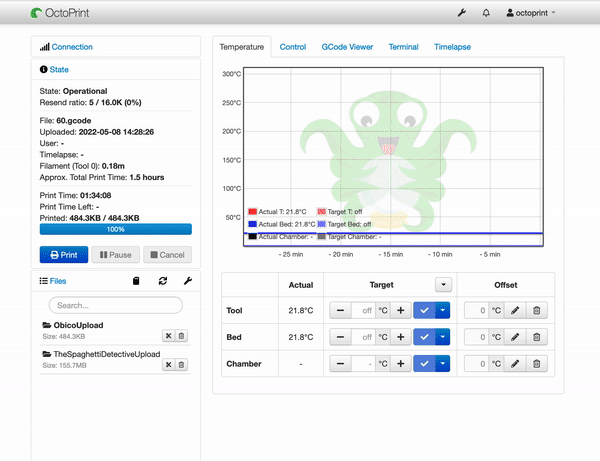Open Tool temperature preset dropdown arrow
The image size is (600, 461).
tap(443, 311)
